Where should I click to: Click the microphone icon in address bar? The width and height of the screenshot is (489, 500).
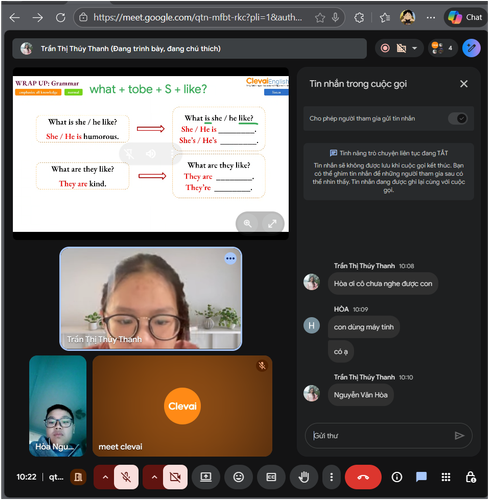click(x=335, y=17)
